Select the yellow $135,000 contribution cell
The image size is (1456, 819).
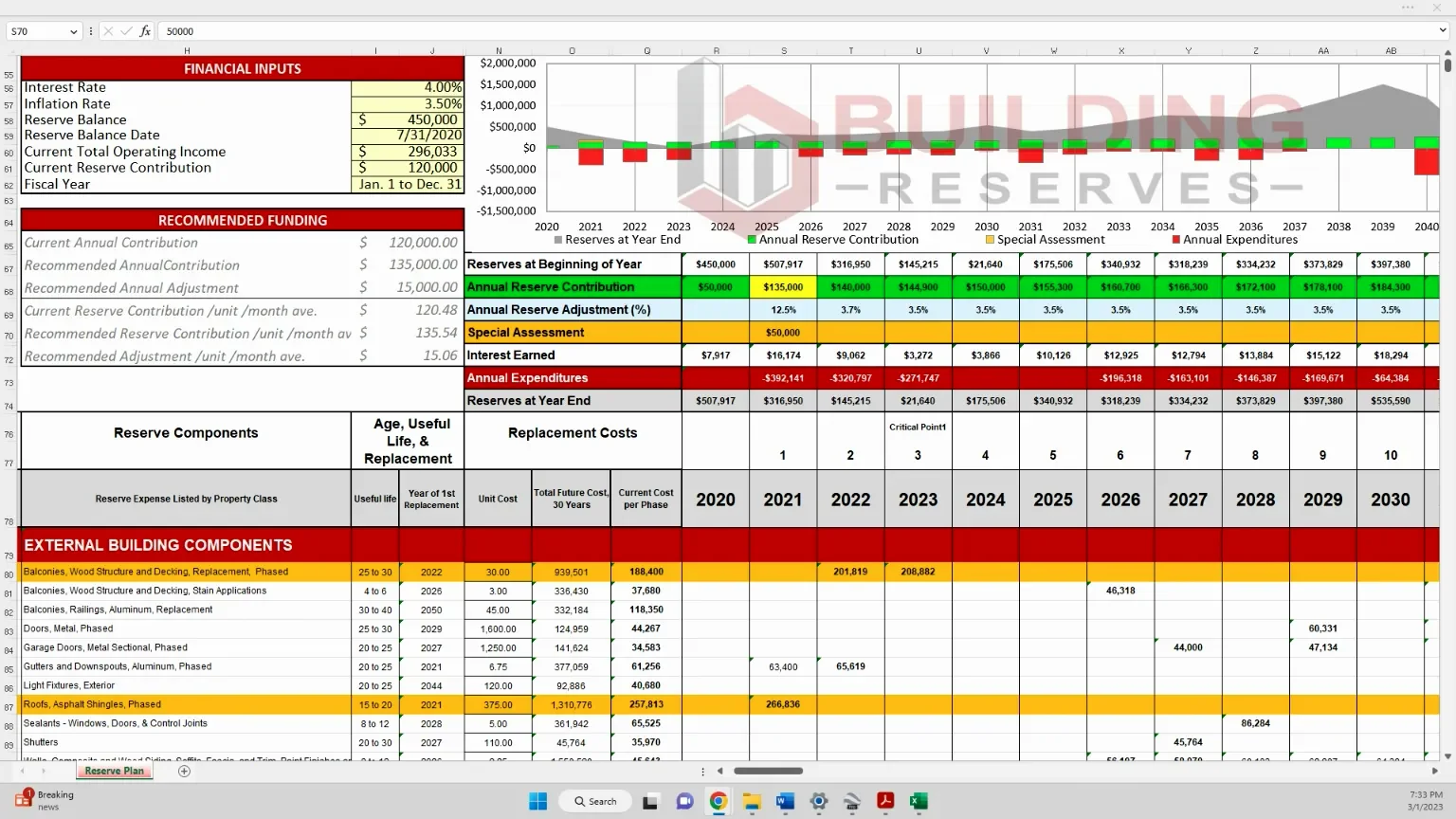coord(783,287)
